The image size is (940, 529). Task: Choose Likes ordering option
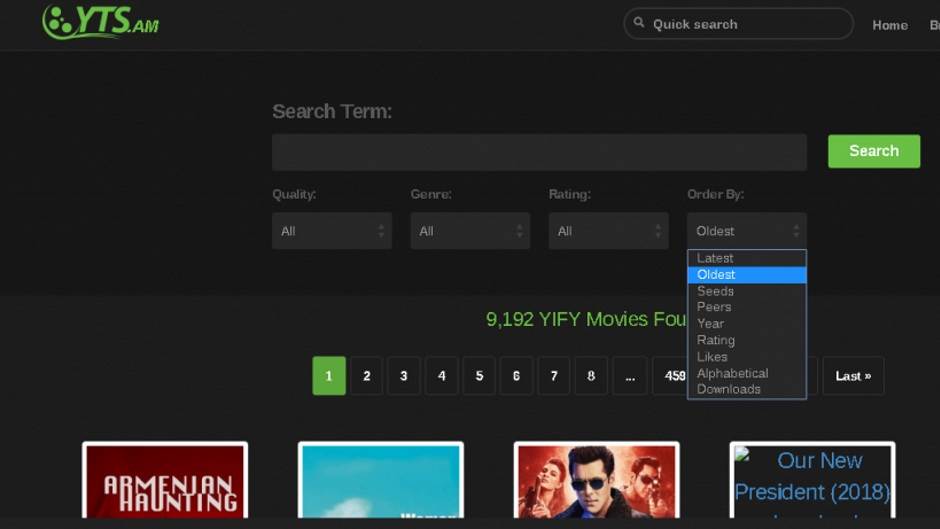click(x=746, y=357)
